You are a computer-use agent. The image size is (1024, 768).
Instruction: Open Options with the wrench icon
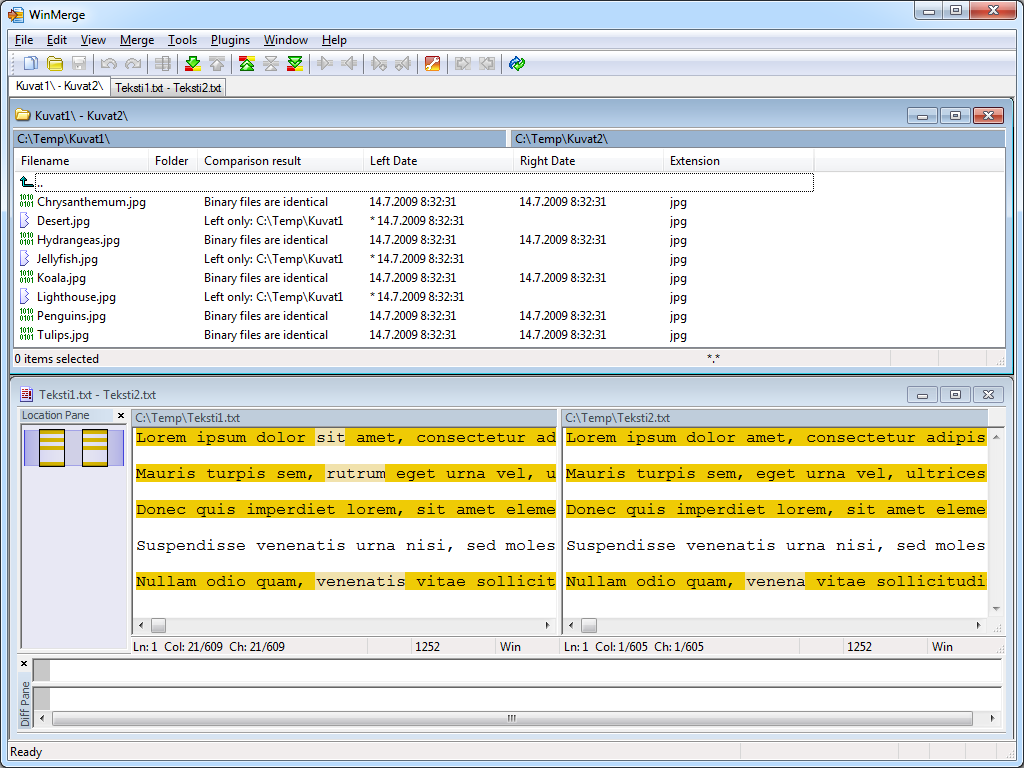coord(432,63)
